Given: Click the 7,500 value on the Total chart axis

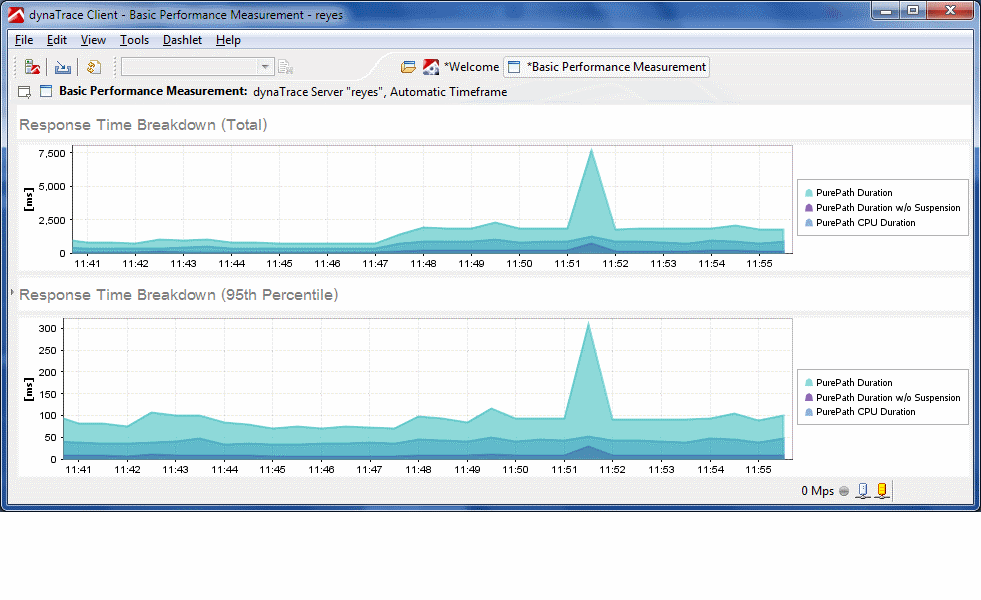Looking at the screenshot, I should (x=52, y=153).
